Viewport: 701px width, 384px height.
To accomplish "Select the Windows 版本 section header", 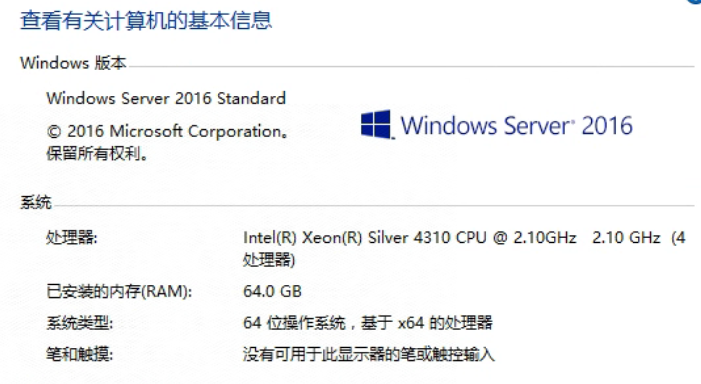I will click(73, 63).
